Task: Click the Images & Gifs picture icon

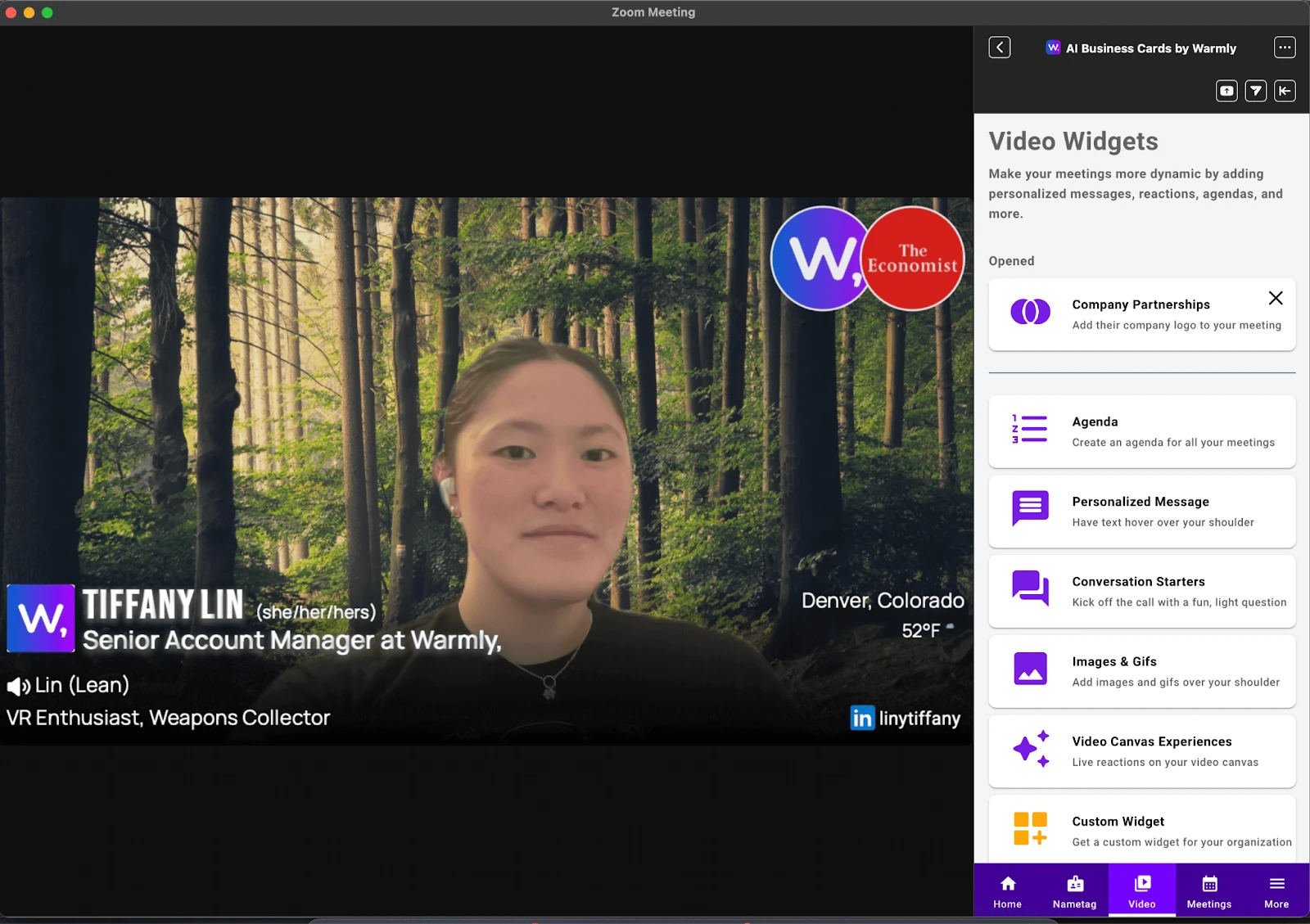Action: [1030, 668]
